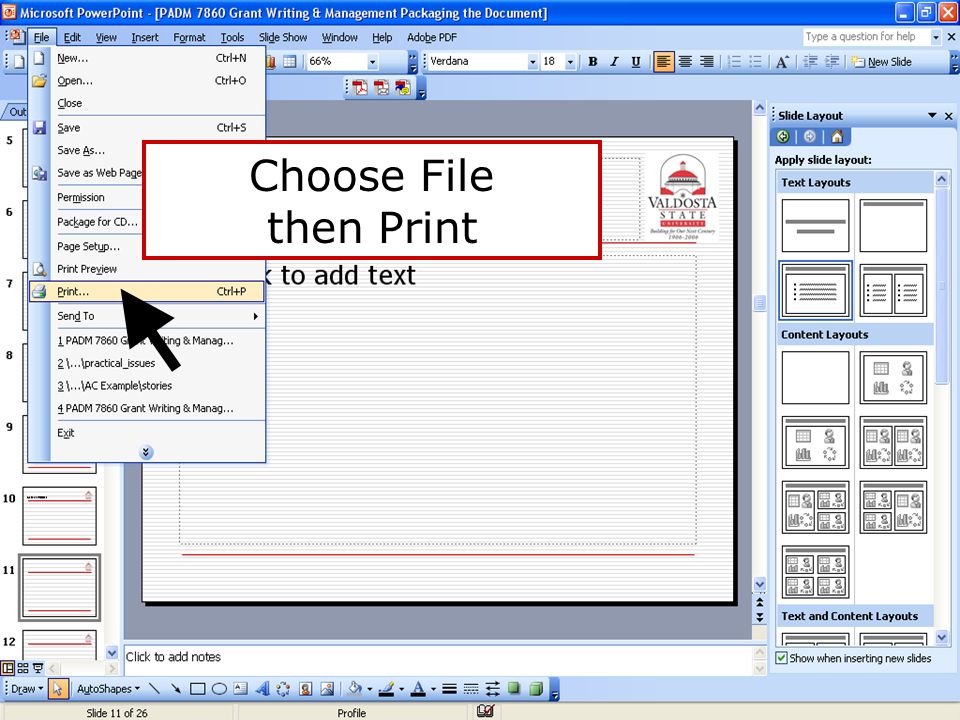Open the font size 18 dropdown
This screenshot has width=960, height=720.
pyautogui.click(x=570, y=61)
